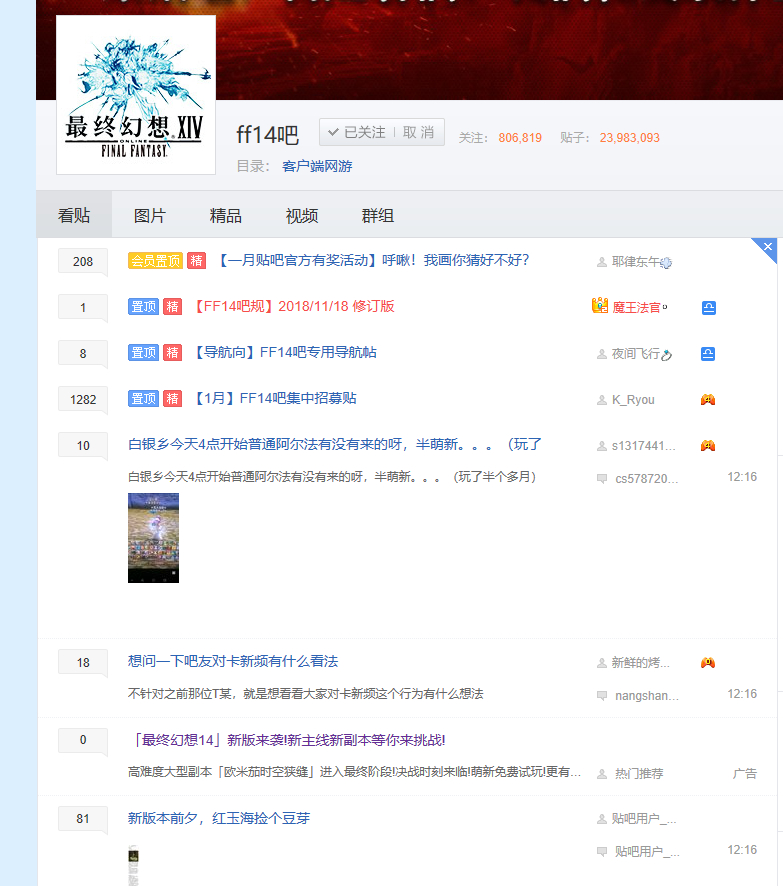Open author 贴吧用户_ profile on 红玉海 thread
Screen dimensions: 783x886
click(644, 819)
